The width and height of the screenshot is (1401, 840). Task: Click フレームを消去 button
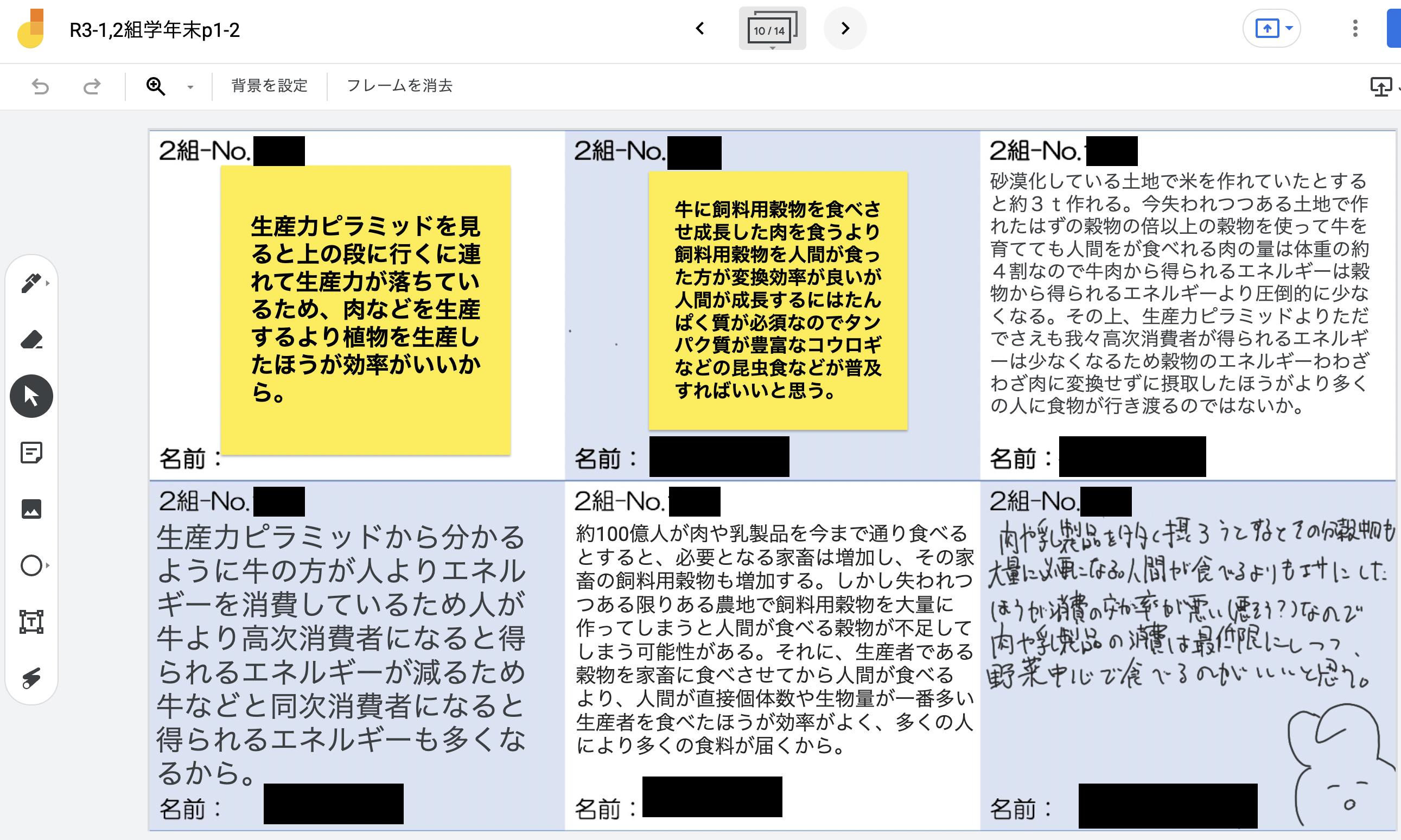[399, 86]
